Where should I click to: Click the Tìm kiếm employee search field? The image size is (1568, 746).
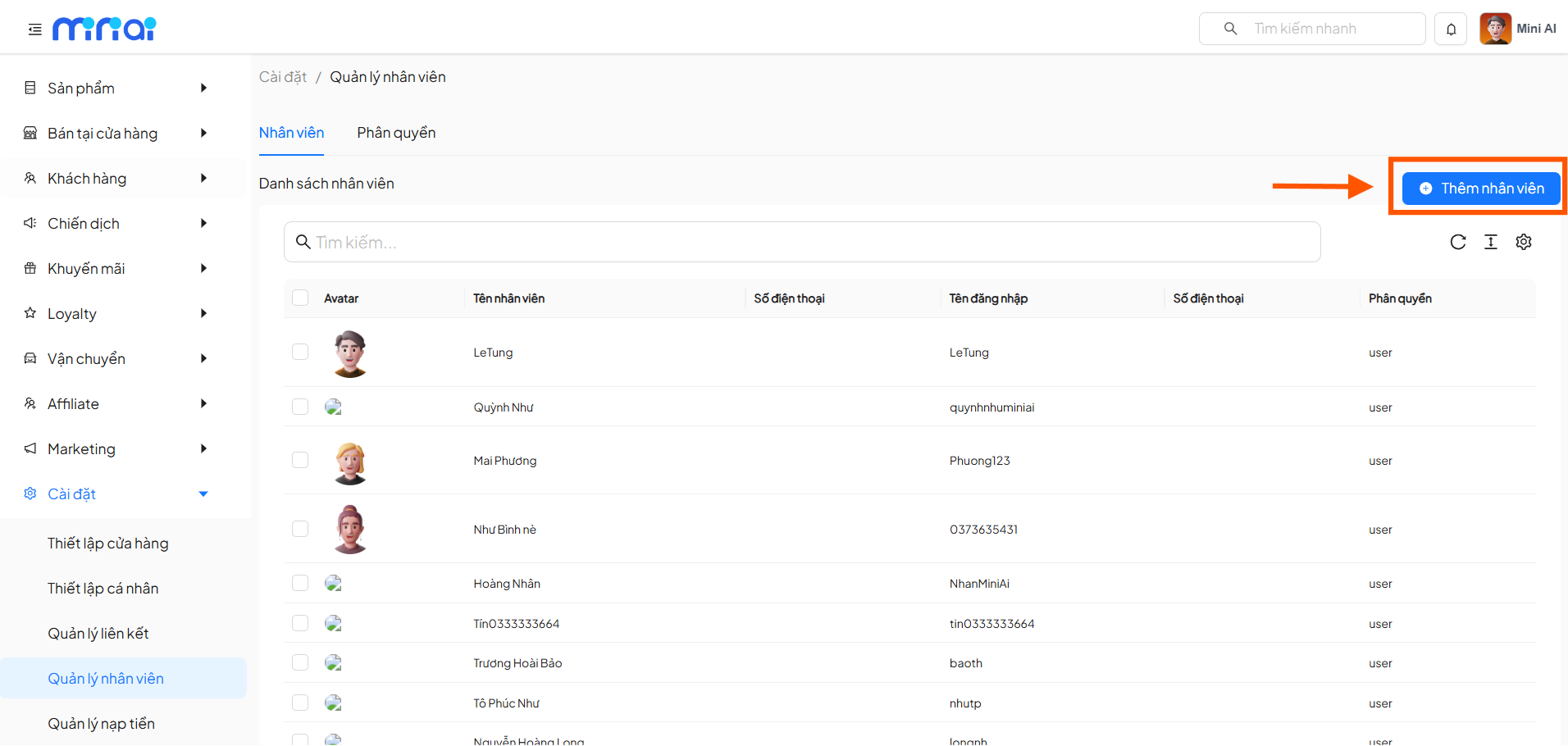point(801,243)
